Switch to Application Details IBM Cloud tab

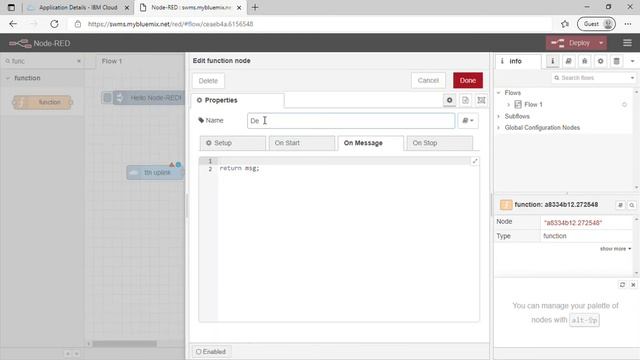tap(78, 7)
